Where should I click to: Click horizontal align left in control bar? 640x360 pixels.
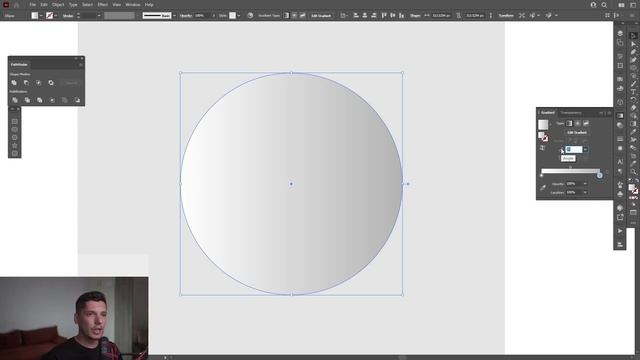point(356,16)
